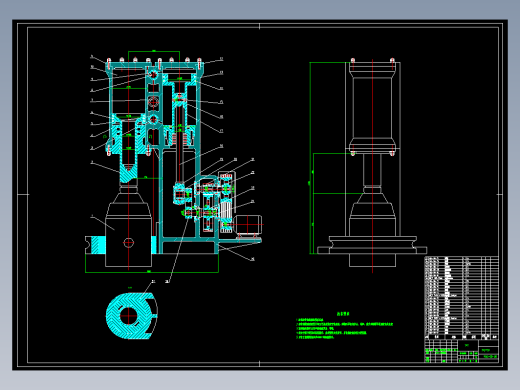The height and width of the screenshot is (390, 520).
Task: Select the stepped base flange in side view
Action: tap(372, 245)
